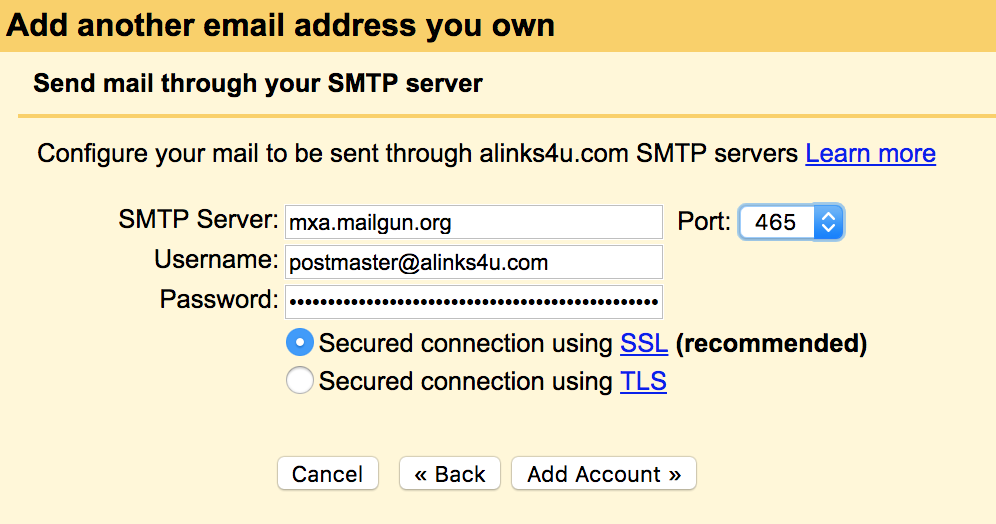Click the SMTP Server input field
Viewport: 996px width, 524px height.
tap(473, 222)
